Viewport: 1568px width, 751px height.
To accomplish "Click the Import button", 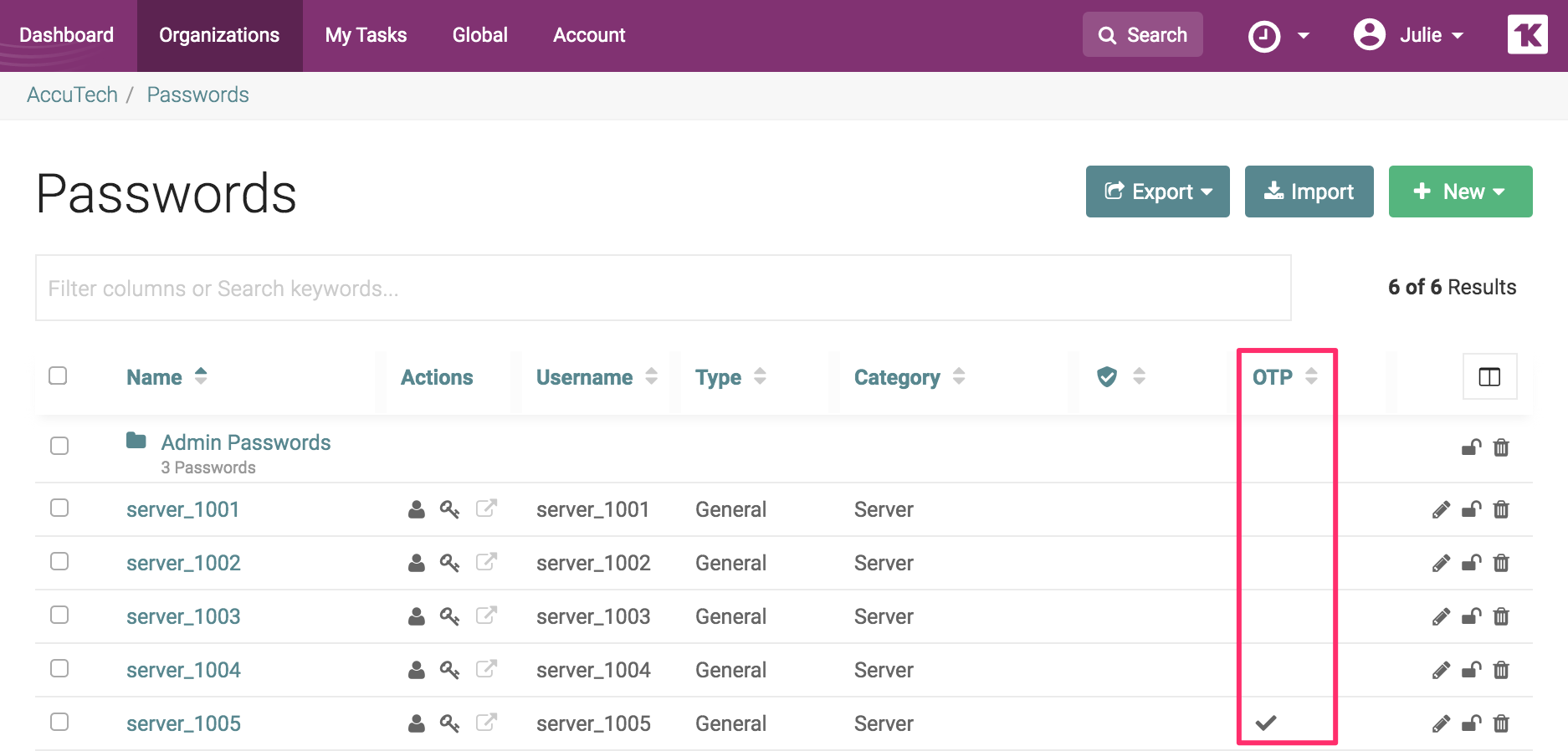I will tap(1309, 192).
